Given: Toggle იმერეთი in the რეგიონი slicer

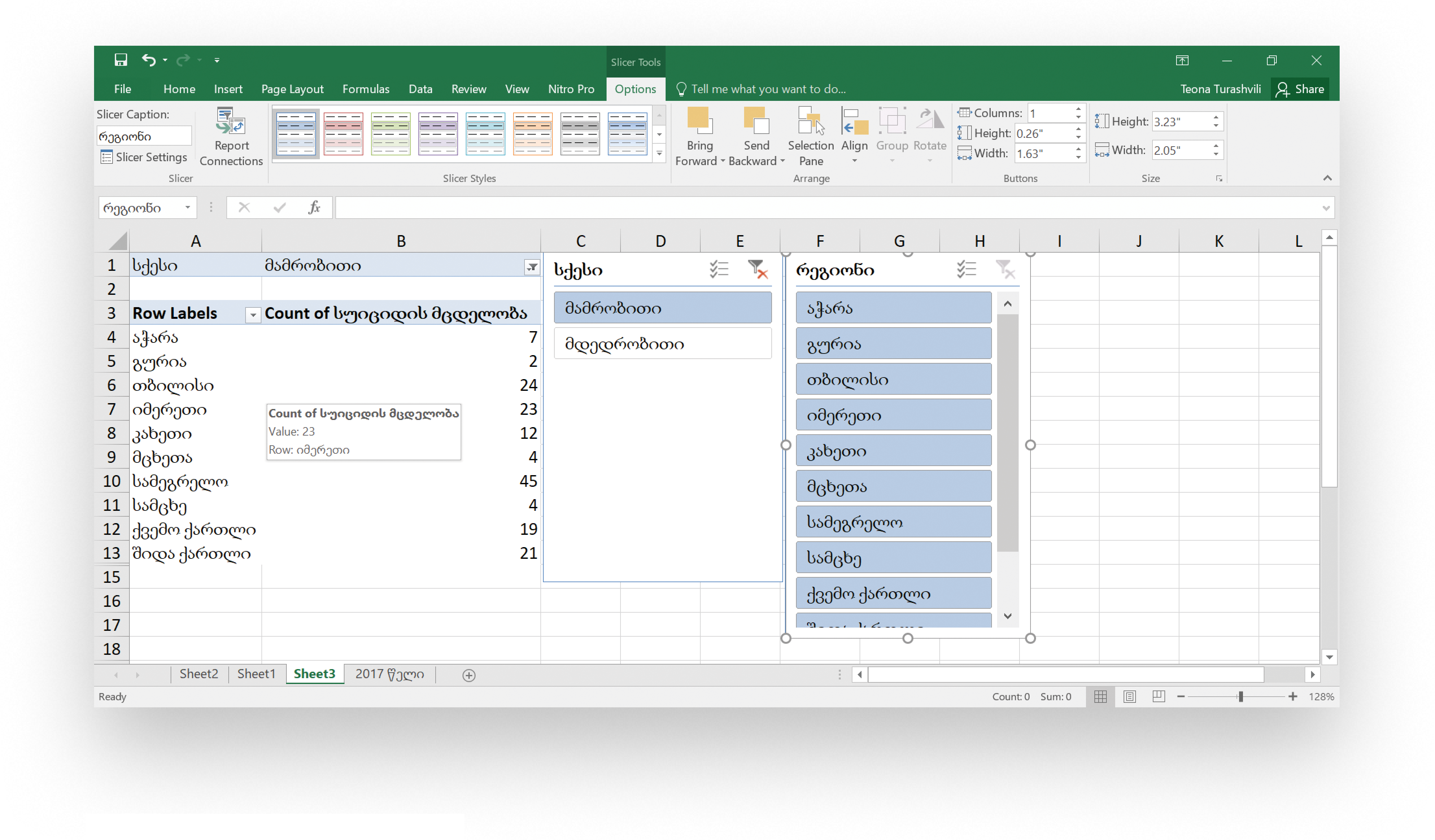Looking at the screenshot, I should coord(893,415).
